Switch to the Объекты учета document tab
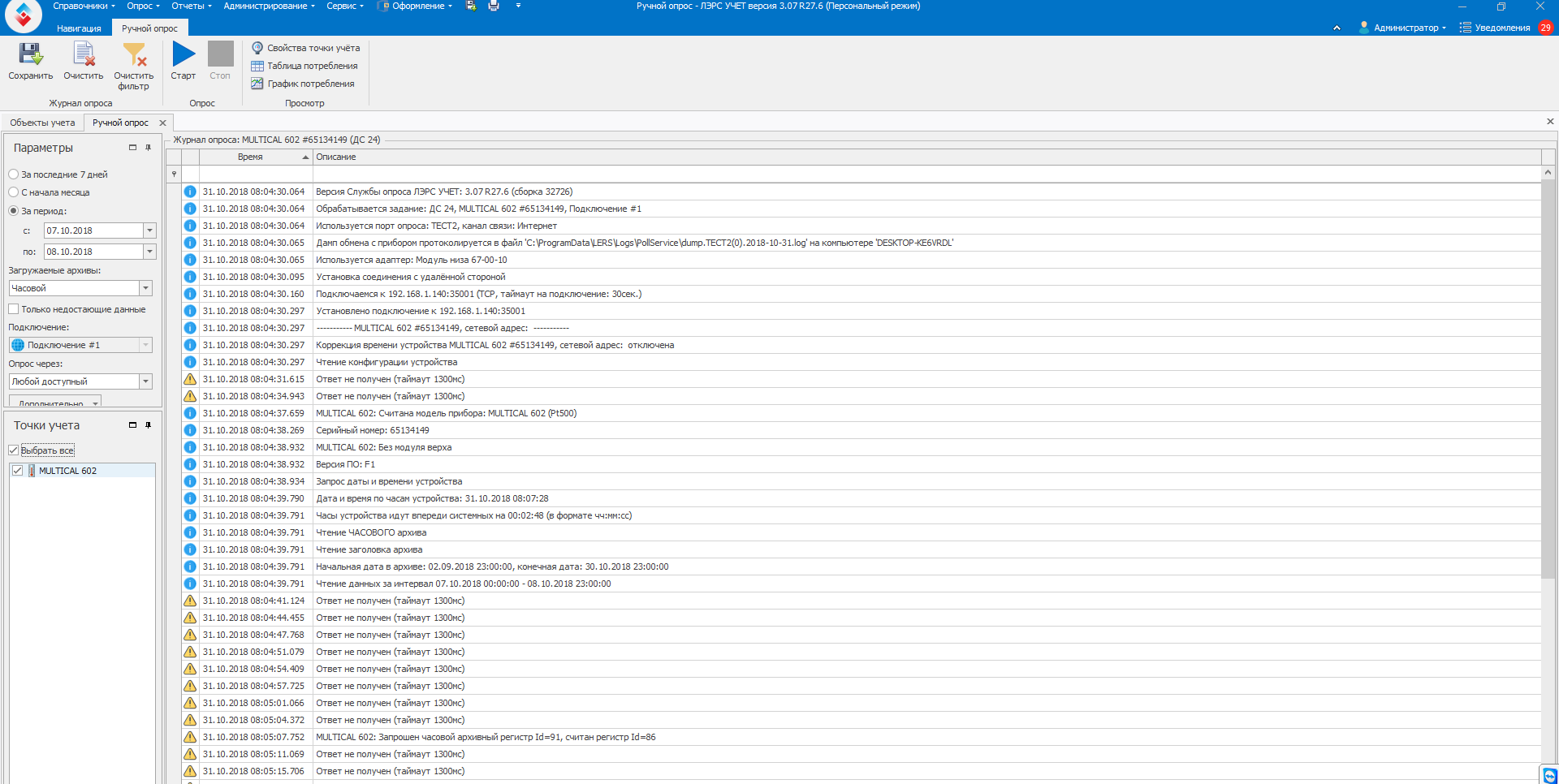The image size is (1559, 784). pyautogui.click(x=42, y=123)
